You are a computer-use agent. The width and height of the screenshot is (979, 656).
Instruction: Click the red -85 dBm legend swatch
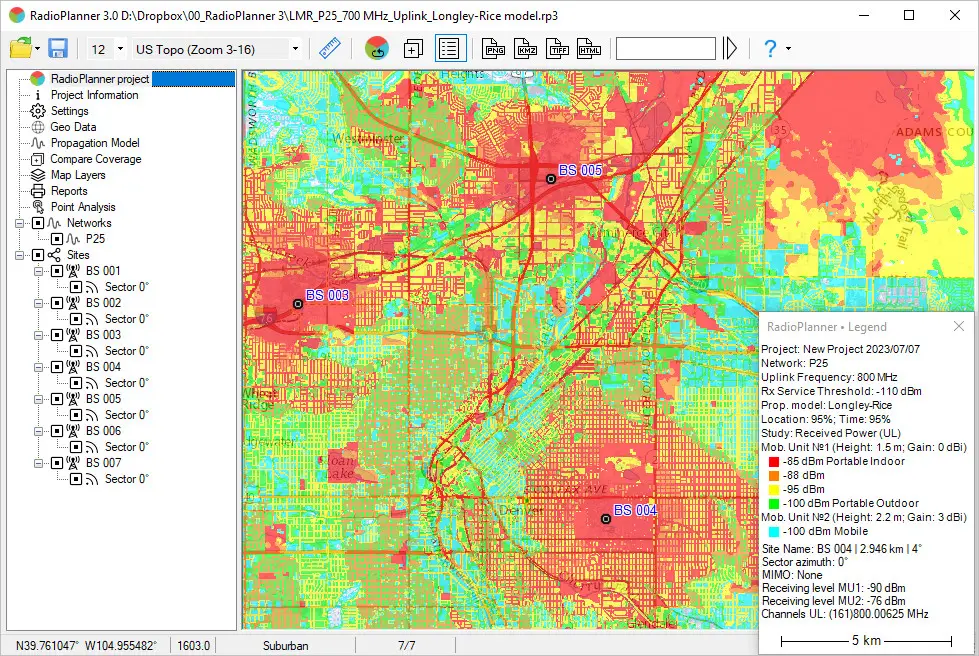click(774, 462)
